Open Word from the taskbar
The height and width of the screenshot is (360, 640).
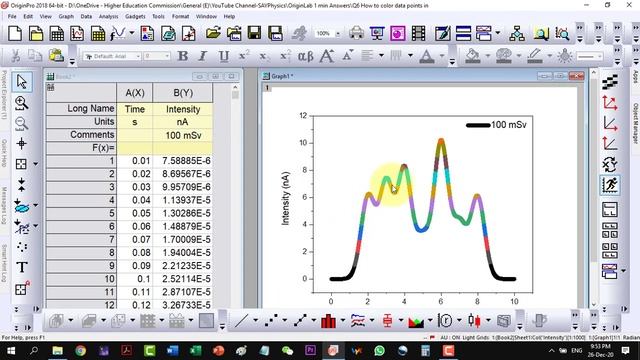pyautogui.click(x=172, y=351)
